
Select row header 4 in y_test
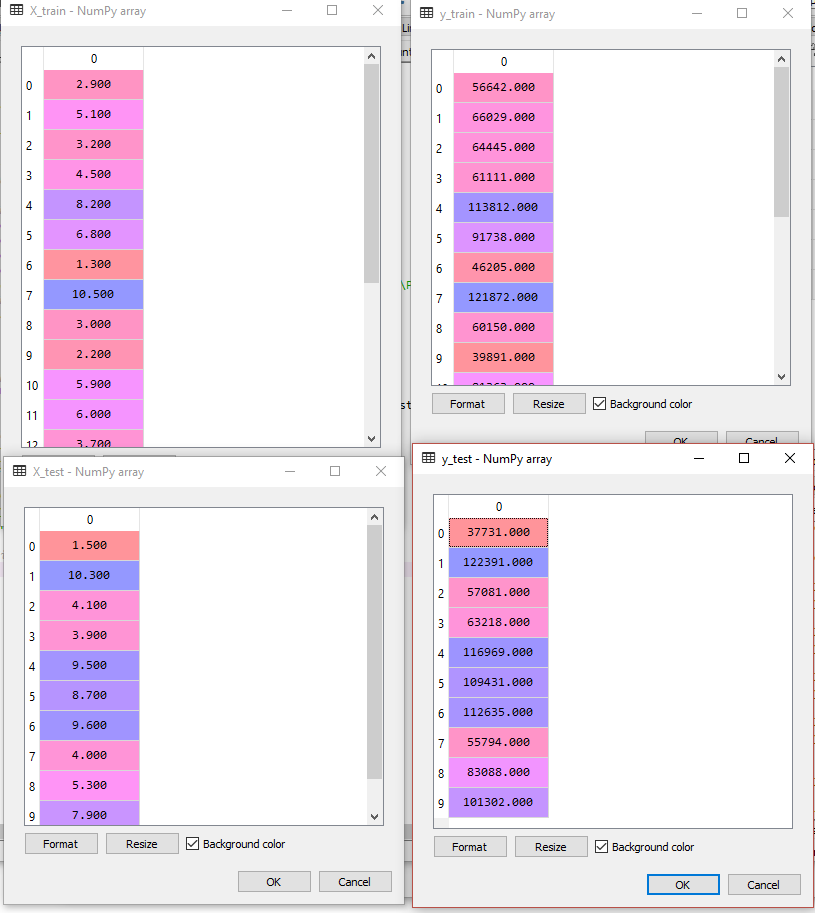(x=441, y=652)
